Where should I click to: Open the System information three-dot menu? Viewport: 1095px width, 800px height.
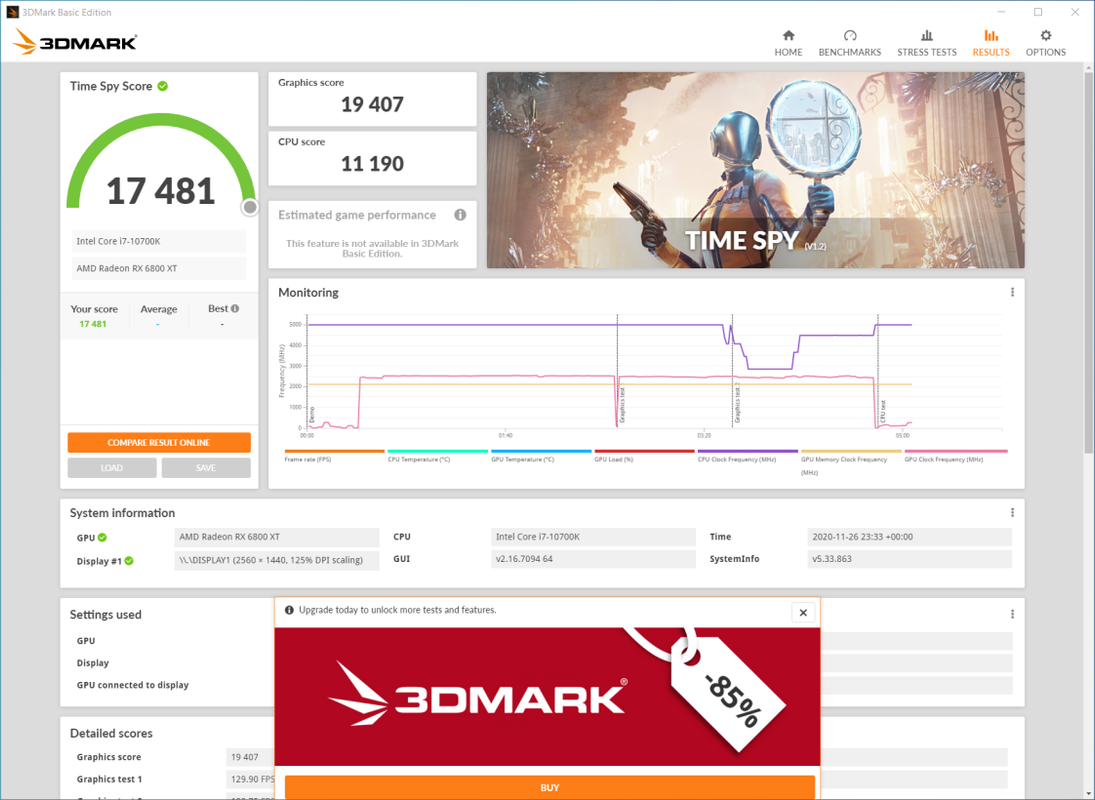tap(1012, 513)
